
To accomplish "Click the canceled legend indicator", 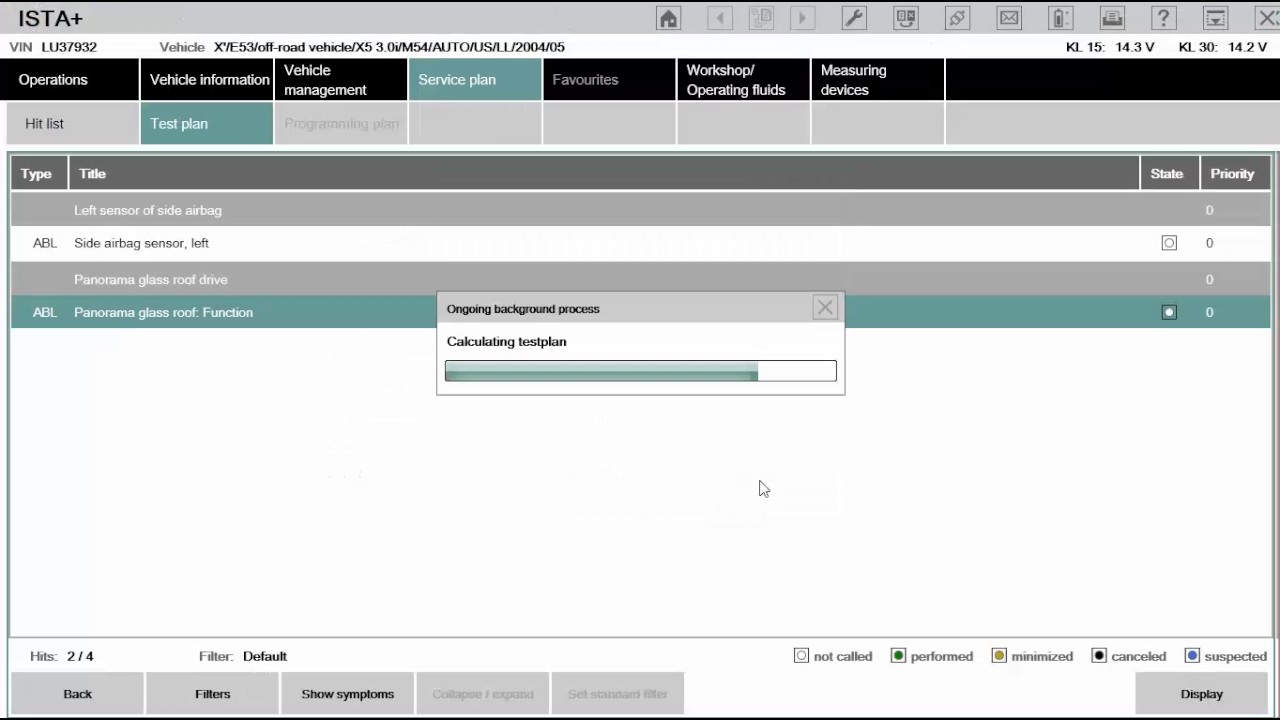I will tap(1099, 656).
